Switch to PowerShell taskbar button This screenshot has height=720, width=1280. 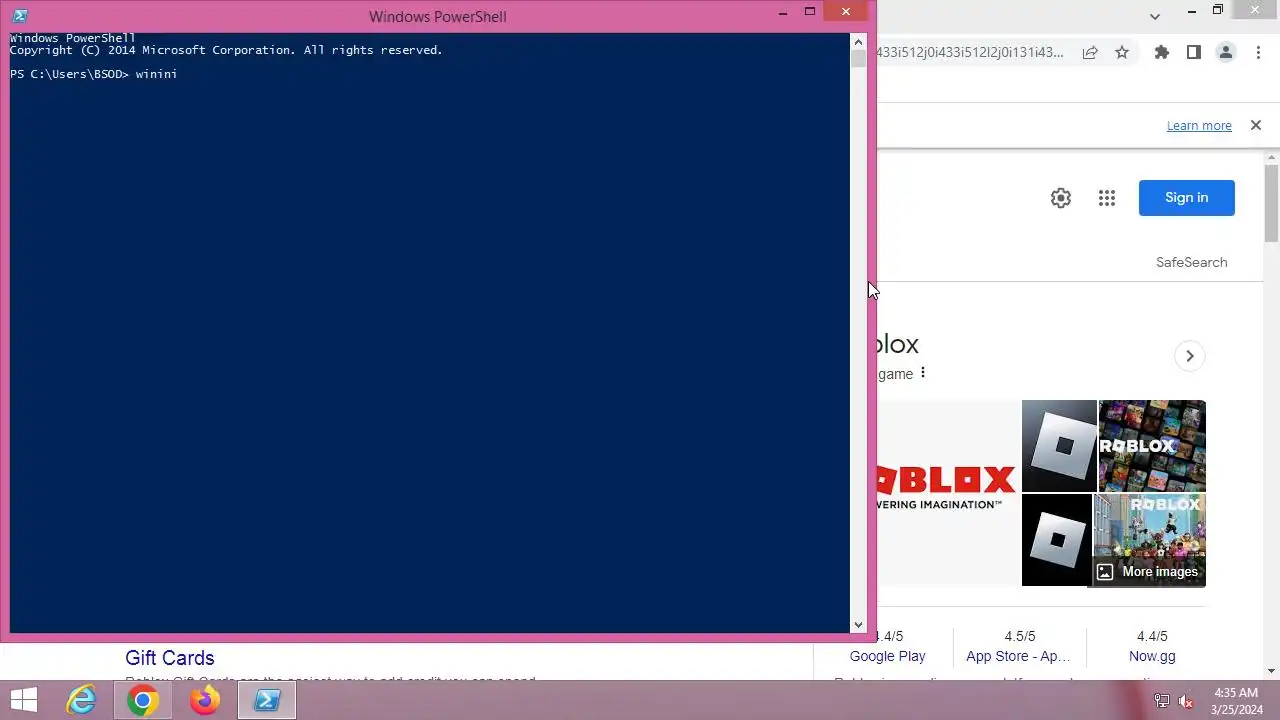point(267,701)
